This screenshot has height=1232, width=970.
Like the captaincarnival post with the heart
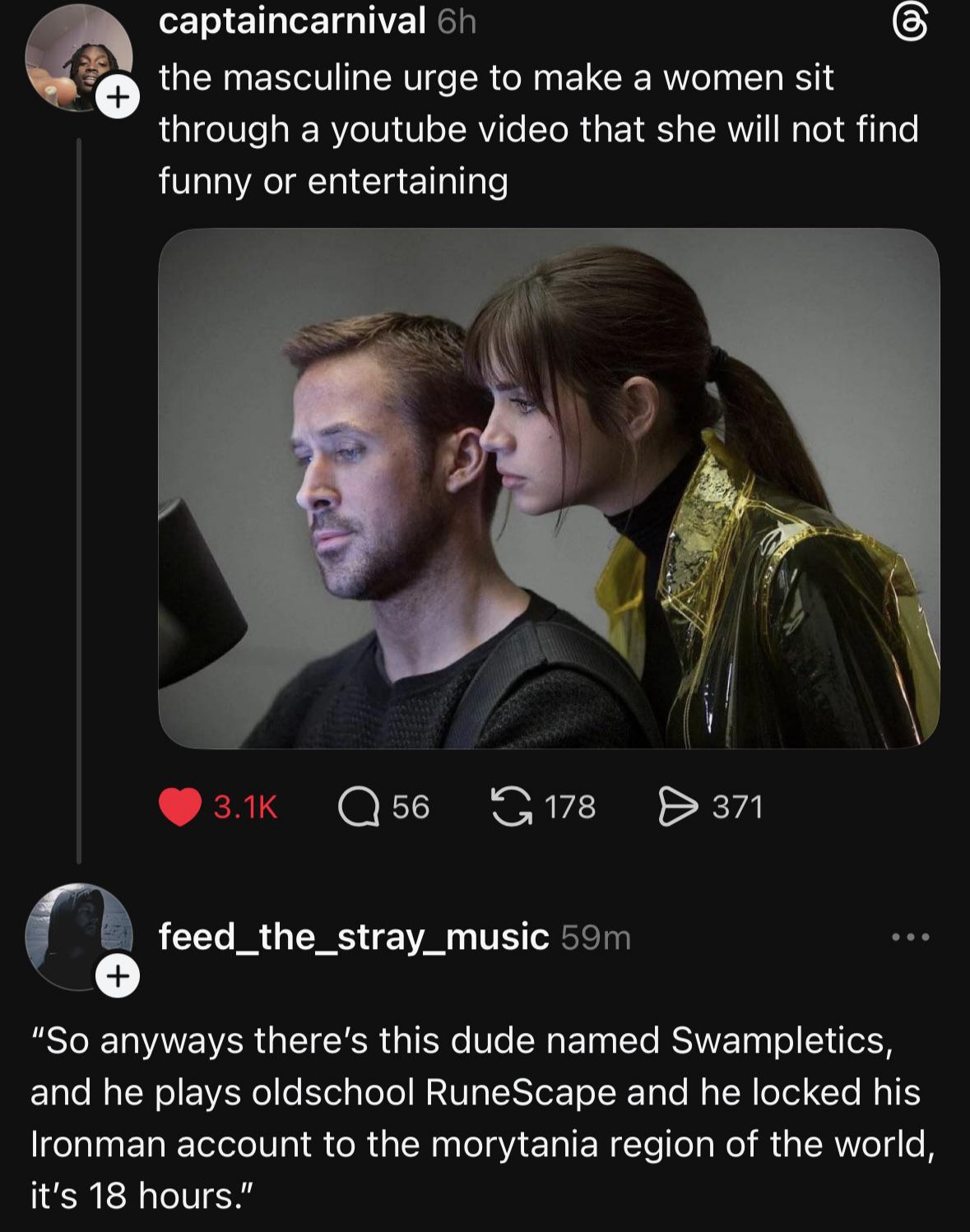click(x=180, y=806)
